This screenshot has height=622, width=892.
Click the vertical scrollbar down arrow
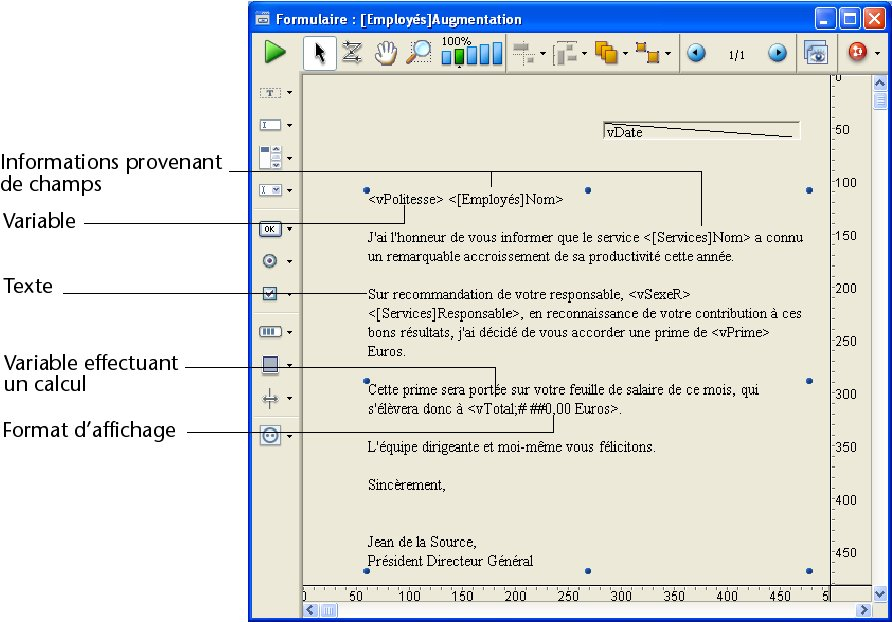coord(880,594)
